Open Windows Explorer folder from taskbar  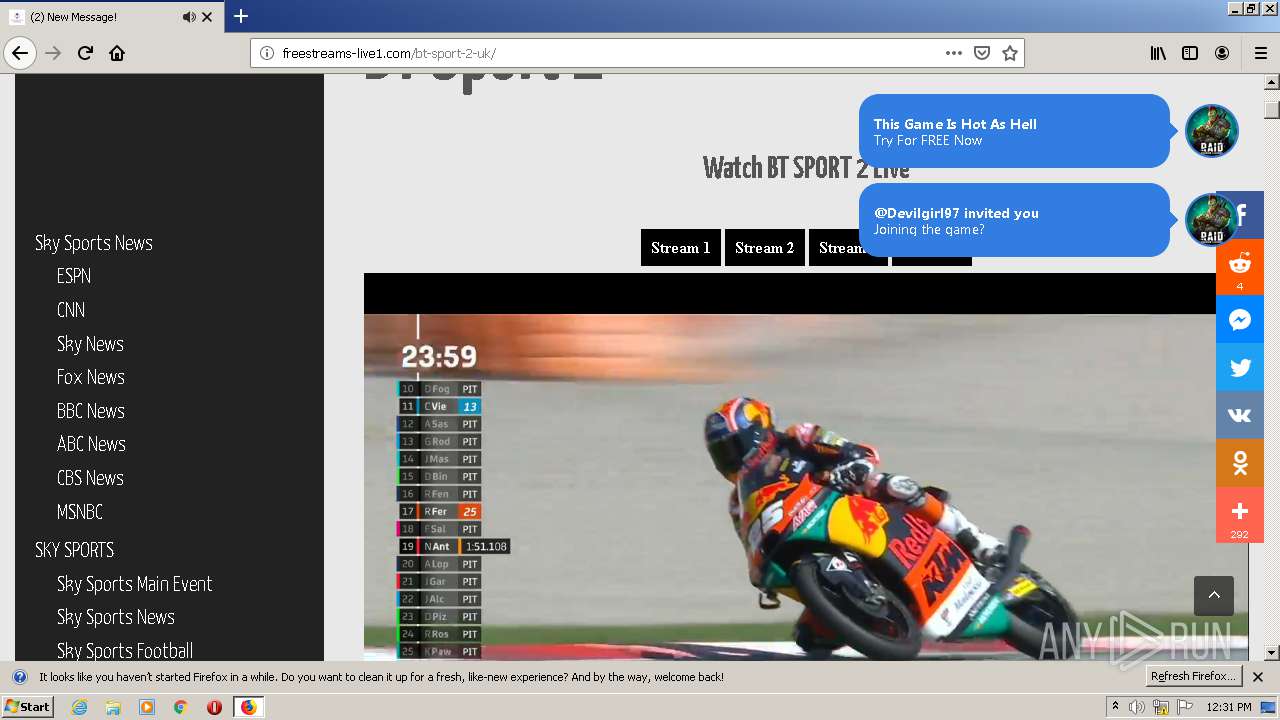pyautogui.click(x=113, y=707)
